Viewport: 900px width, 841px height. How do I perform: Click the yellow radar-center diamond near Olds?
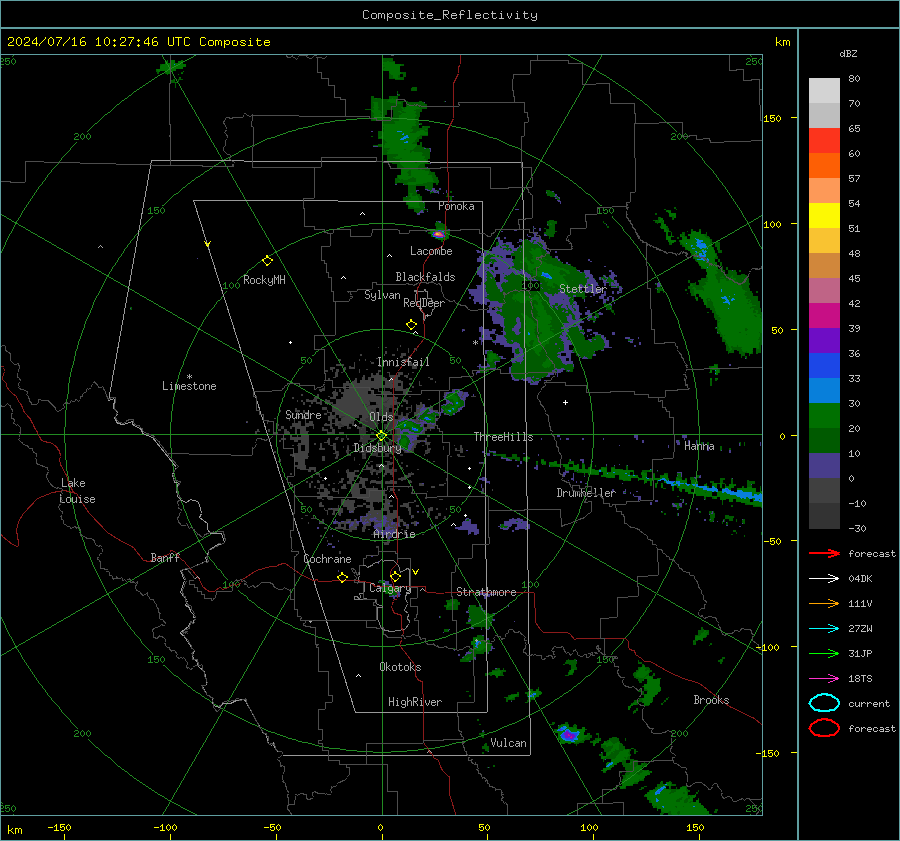pos(381,436)
